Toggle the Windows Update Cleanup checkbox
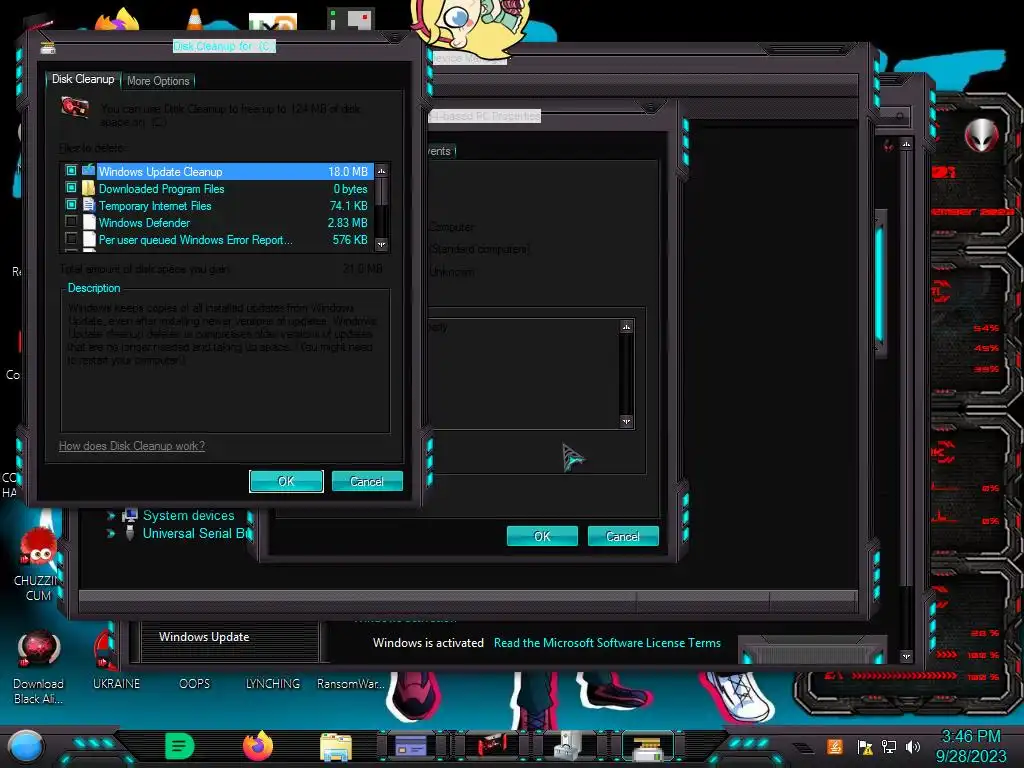Screen dimensions: 1024x768 point(71,170)
